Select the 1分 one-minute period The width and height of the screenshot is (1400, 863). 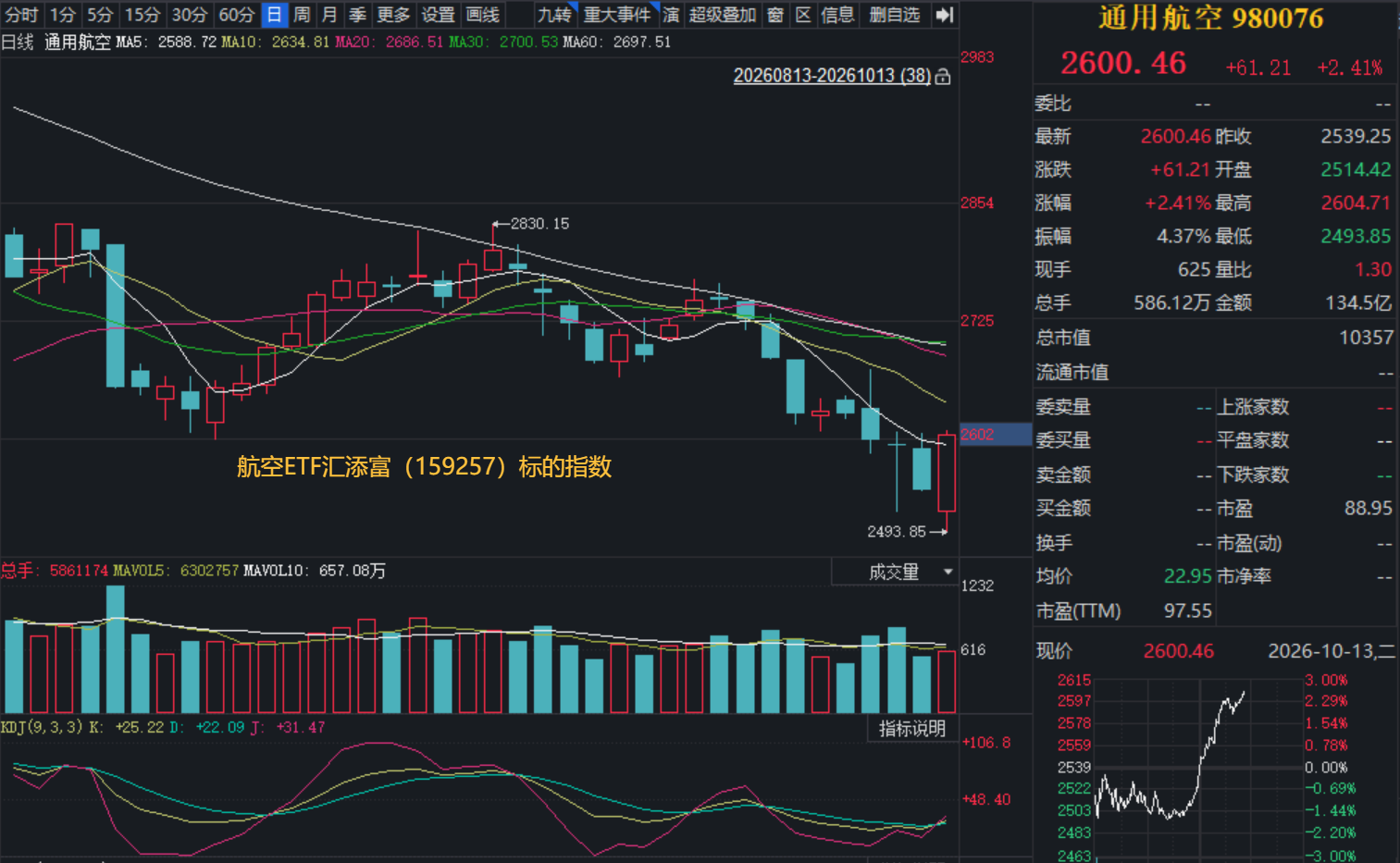pos(63,15)
